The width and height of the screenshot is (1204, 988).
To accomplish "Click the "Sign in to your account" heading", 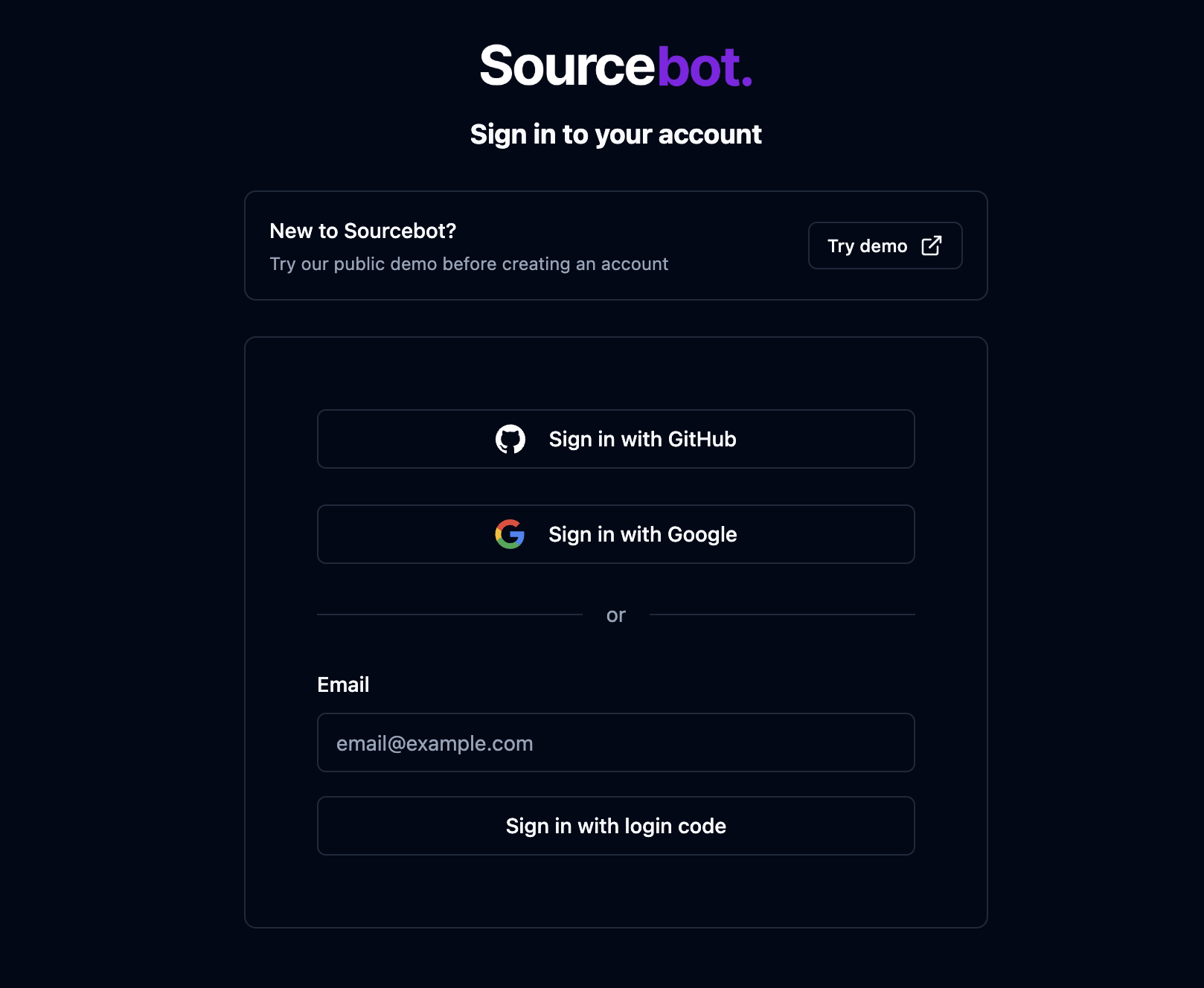I will pyautogui.click(x=615, y=135).
